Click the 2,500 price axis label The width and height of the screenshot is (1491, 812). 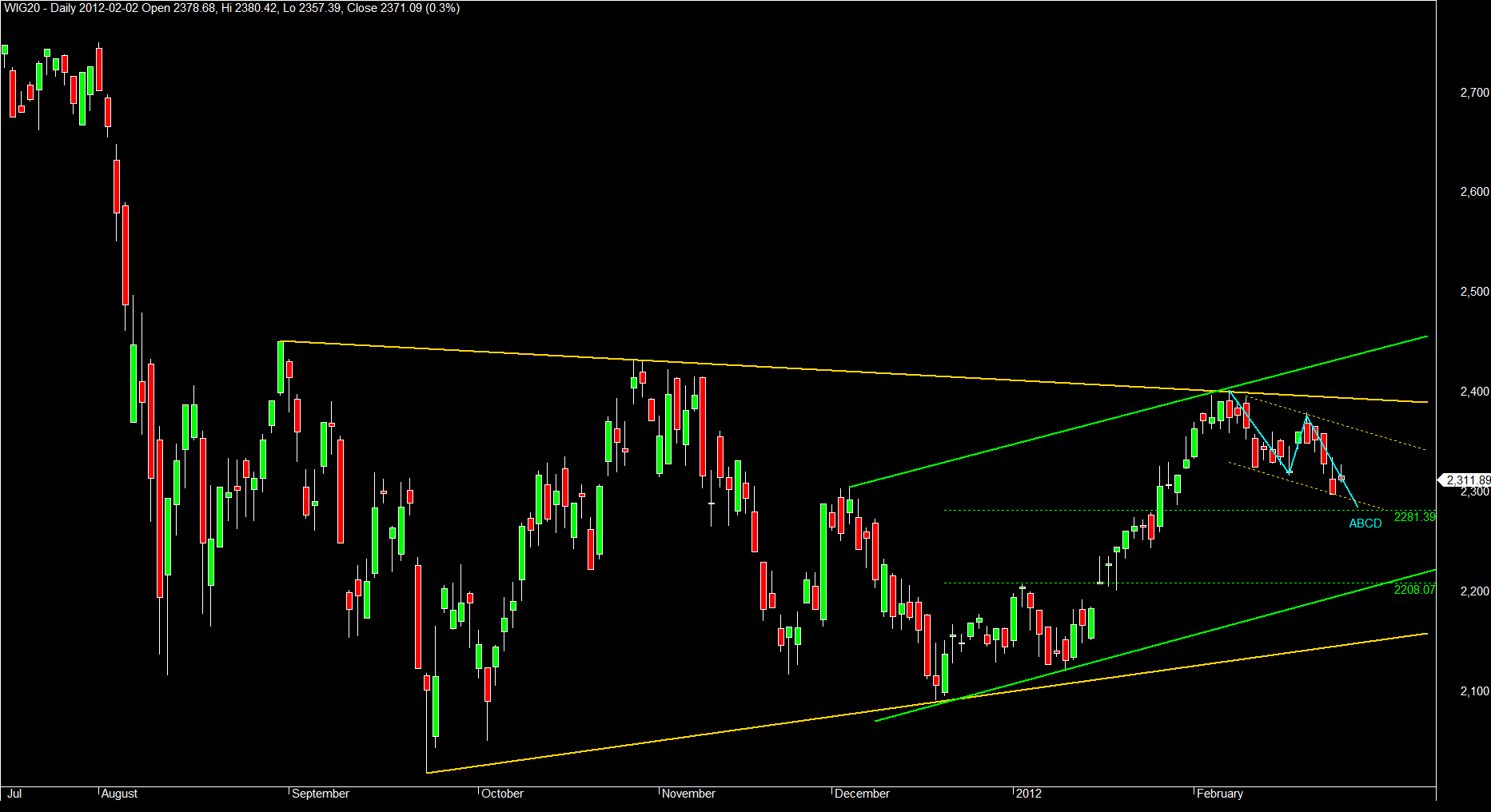(1474, 292)
